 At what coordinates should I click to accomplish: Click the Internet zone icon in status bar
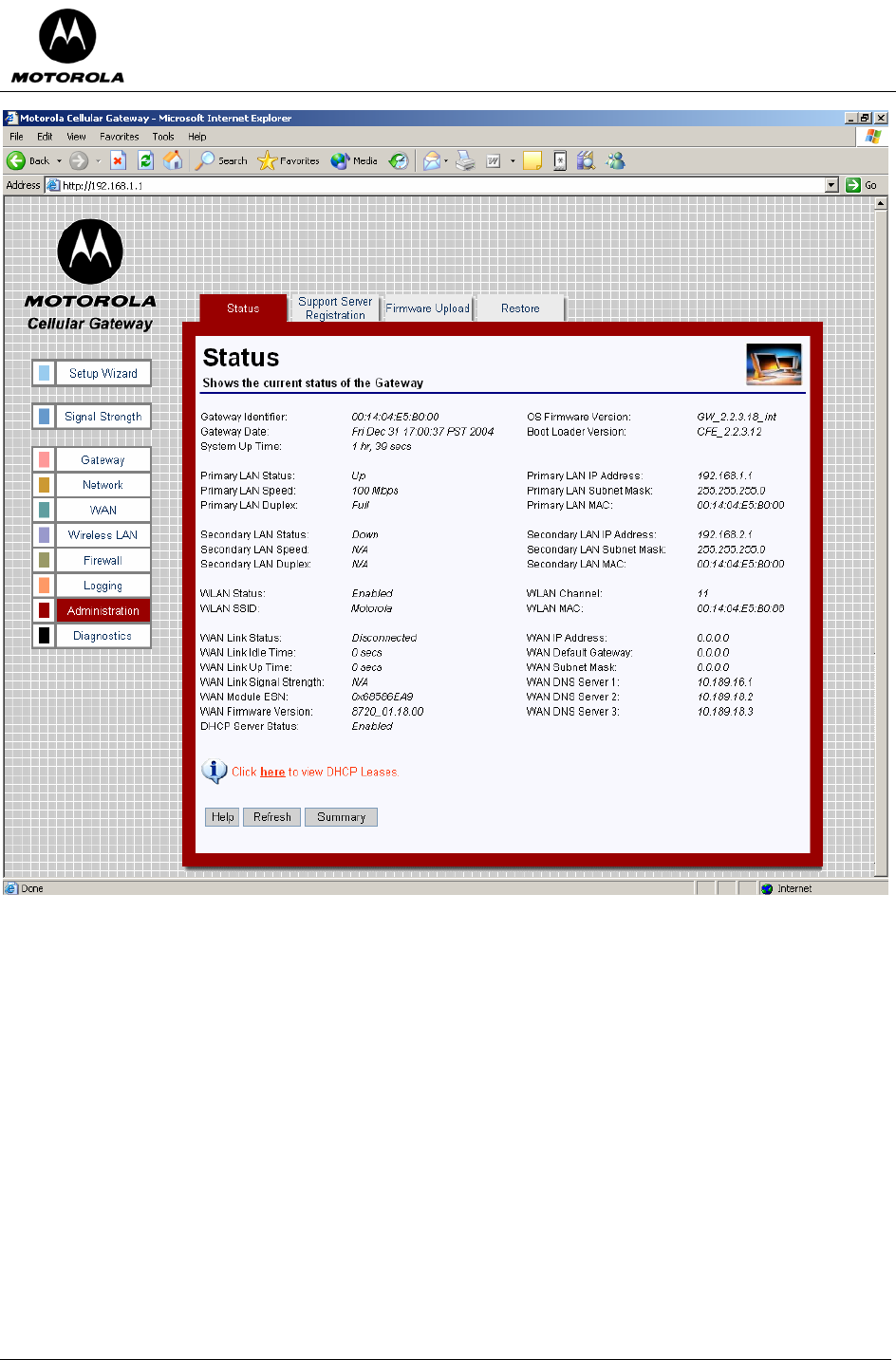767,889
